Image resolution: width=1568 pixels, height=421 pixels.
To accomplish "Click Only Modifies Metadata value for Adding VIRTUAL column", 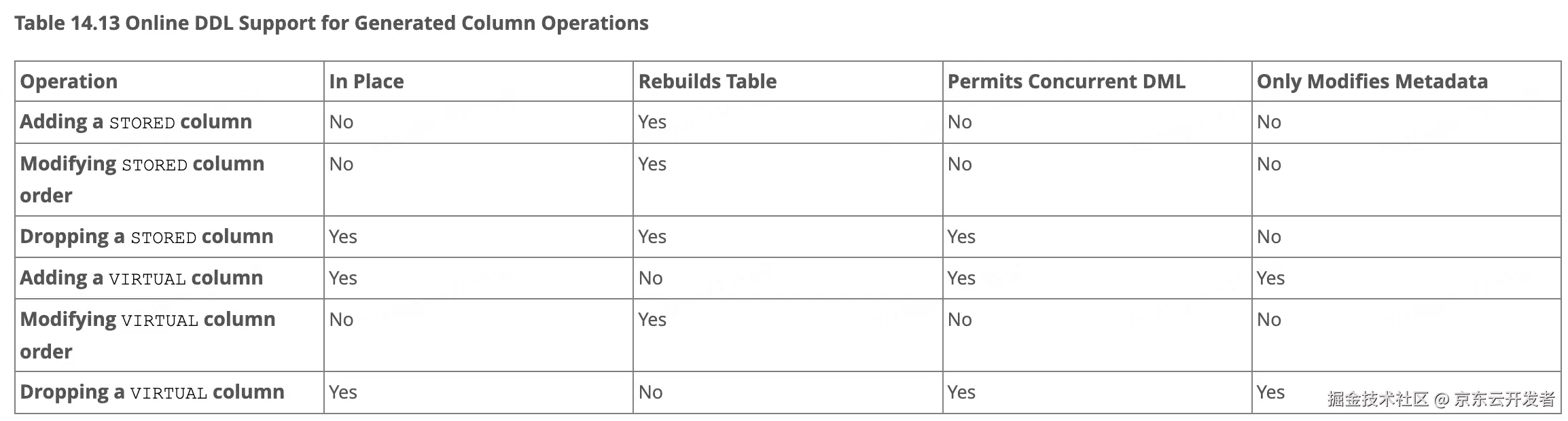I will tap(1270, 278).
